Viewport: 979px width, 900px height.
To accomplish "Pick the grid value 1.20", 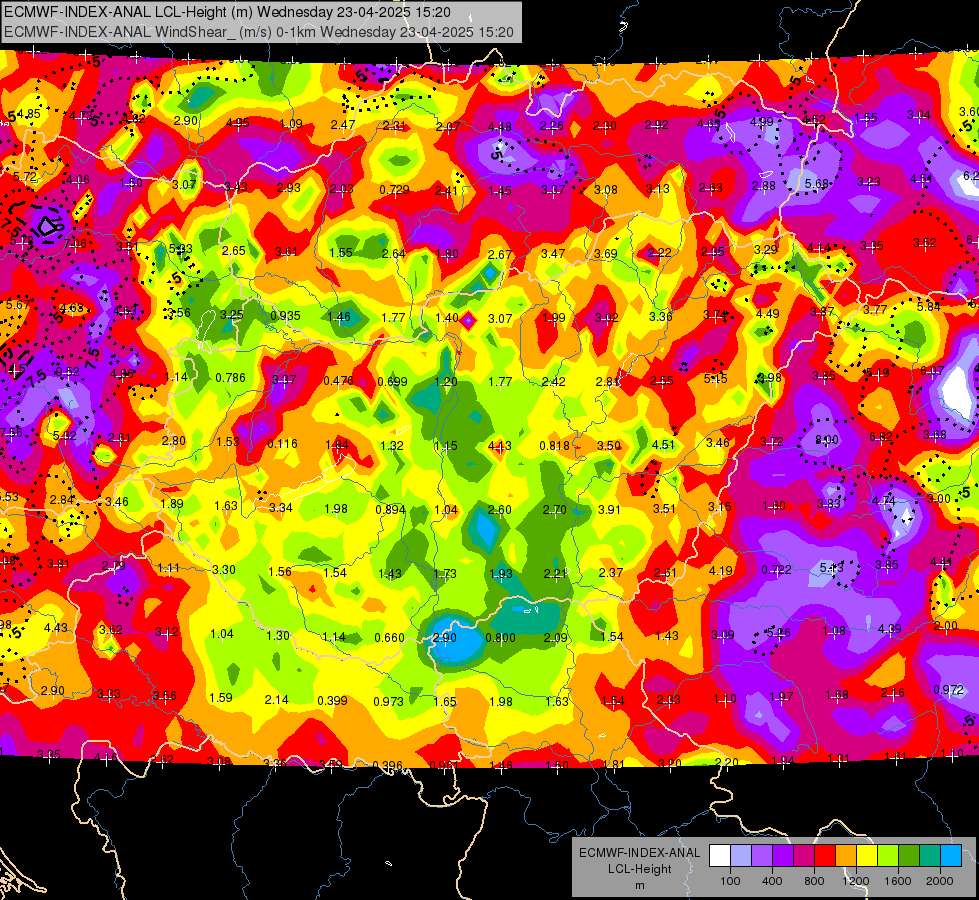I will point(446,381).
